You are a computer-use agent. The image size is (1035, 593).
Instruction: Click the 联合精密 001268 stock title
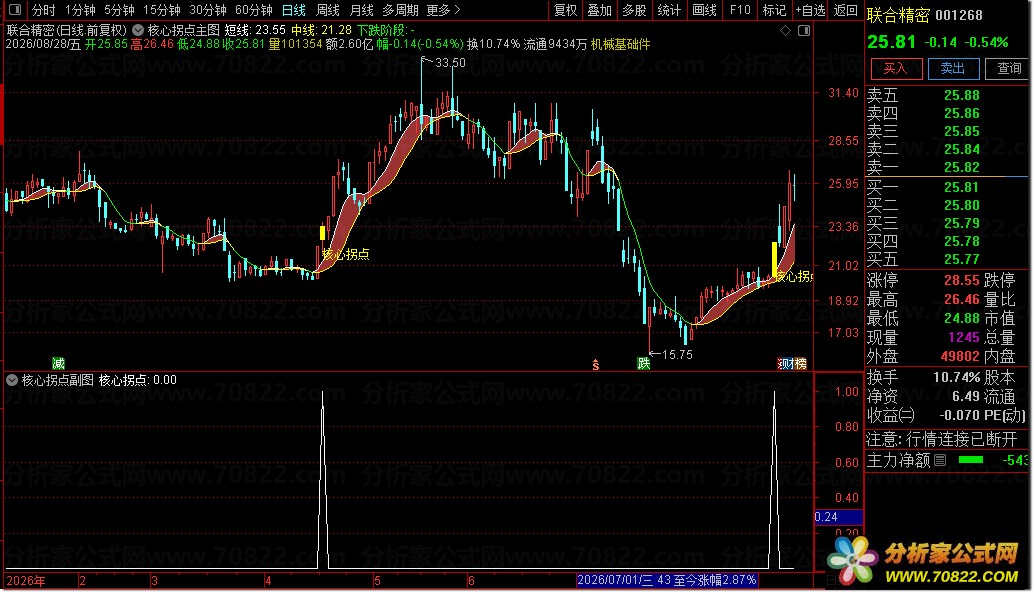pyautogui.click(x=924, y=15)
